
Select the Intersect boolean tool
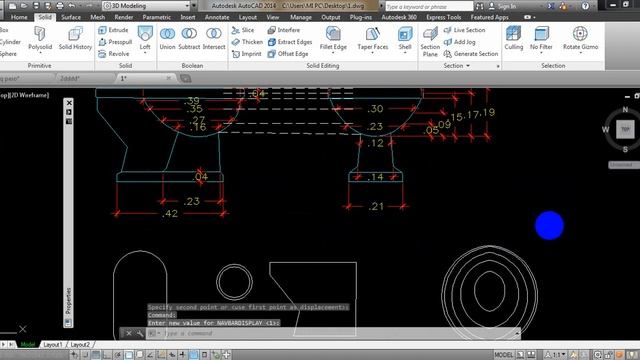pyautogui.click(x=214, y=38)
